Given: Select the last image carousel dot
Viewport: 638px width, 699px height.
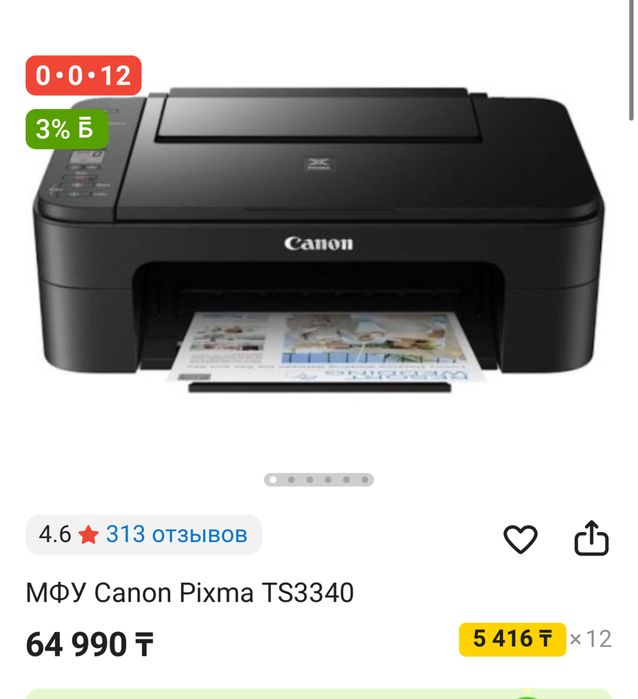Looking at the screenshot, I should click(365, 480).
